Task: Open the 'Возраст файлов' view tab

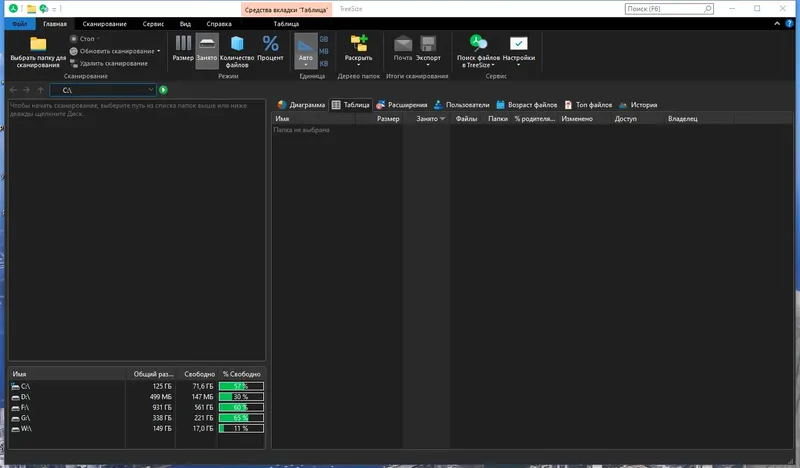Action: 527,105
